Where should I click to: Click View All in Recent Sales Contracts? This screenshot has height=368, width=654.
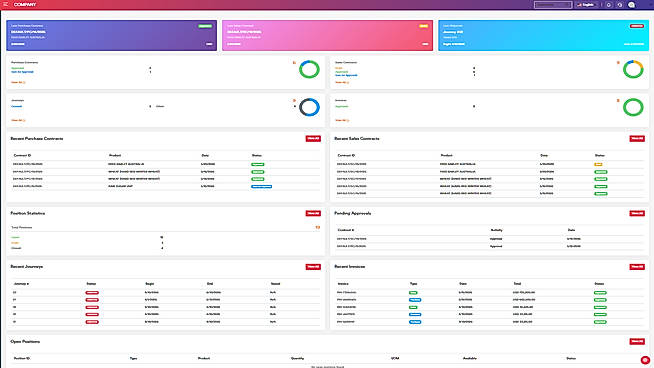click(637, 139)
